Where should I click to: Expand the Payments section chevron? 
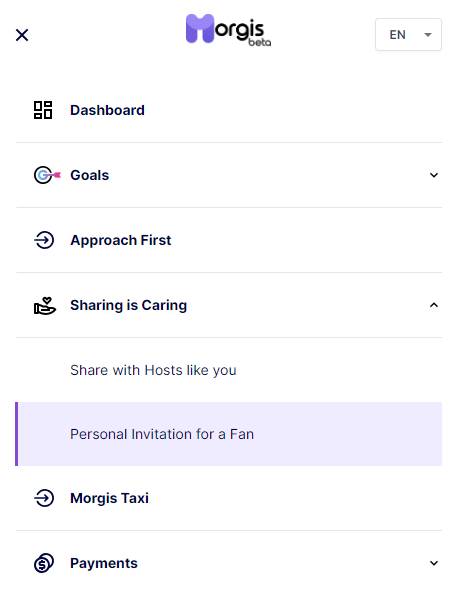point(434,563)
